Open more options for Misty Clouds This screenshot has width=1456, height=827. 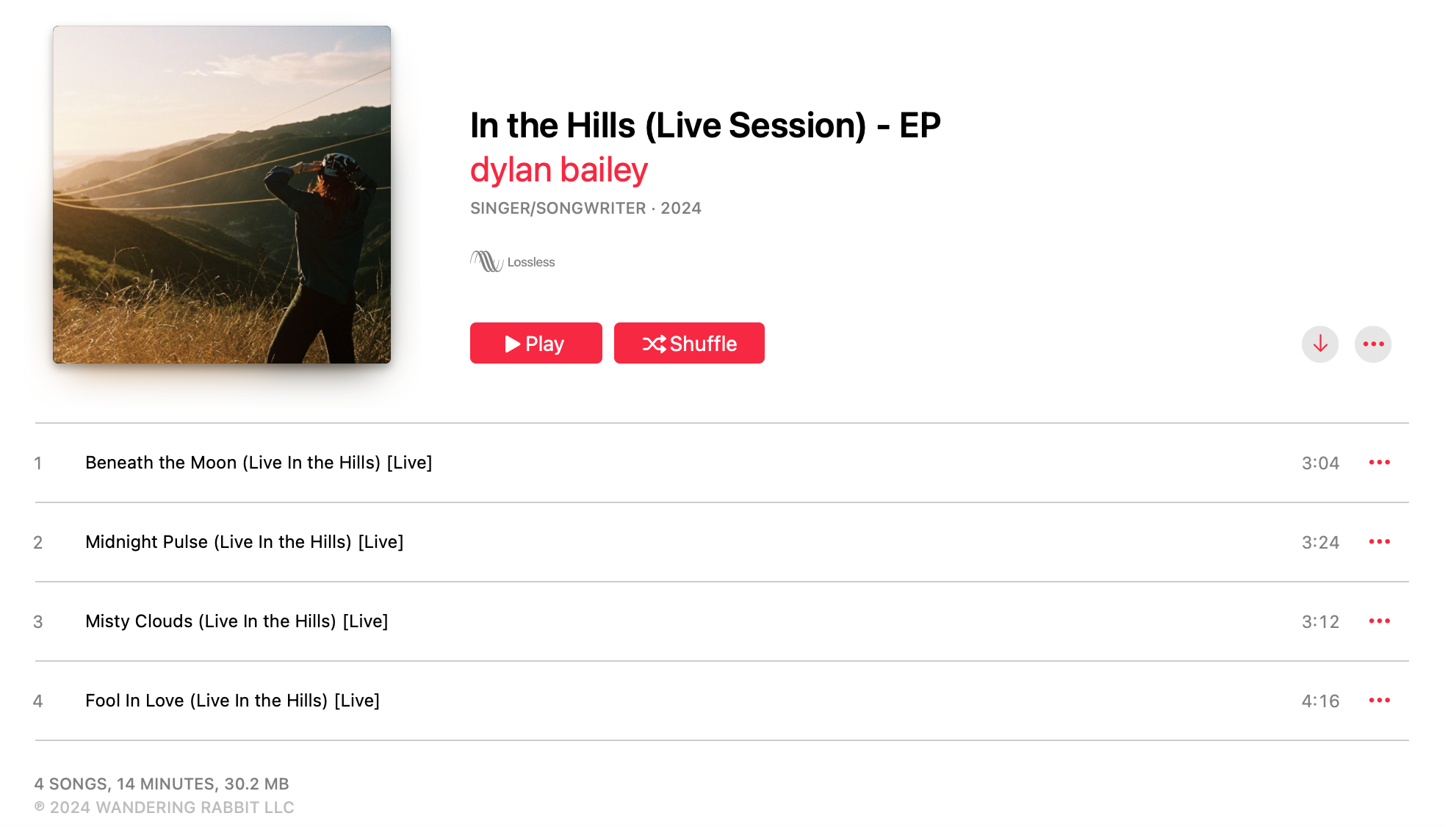coord(1380,621)
